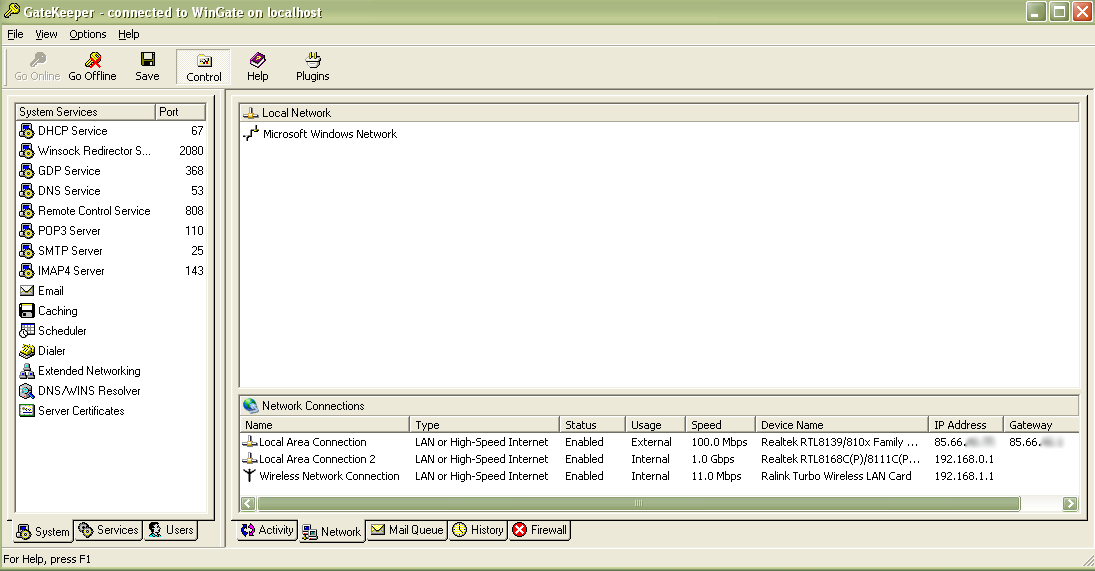Open the Options menu
Screen dimensions: 1095x571
(x=87, y=34)
